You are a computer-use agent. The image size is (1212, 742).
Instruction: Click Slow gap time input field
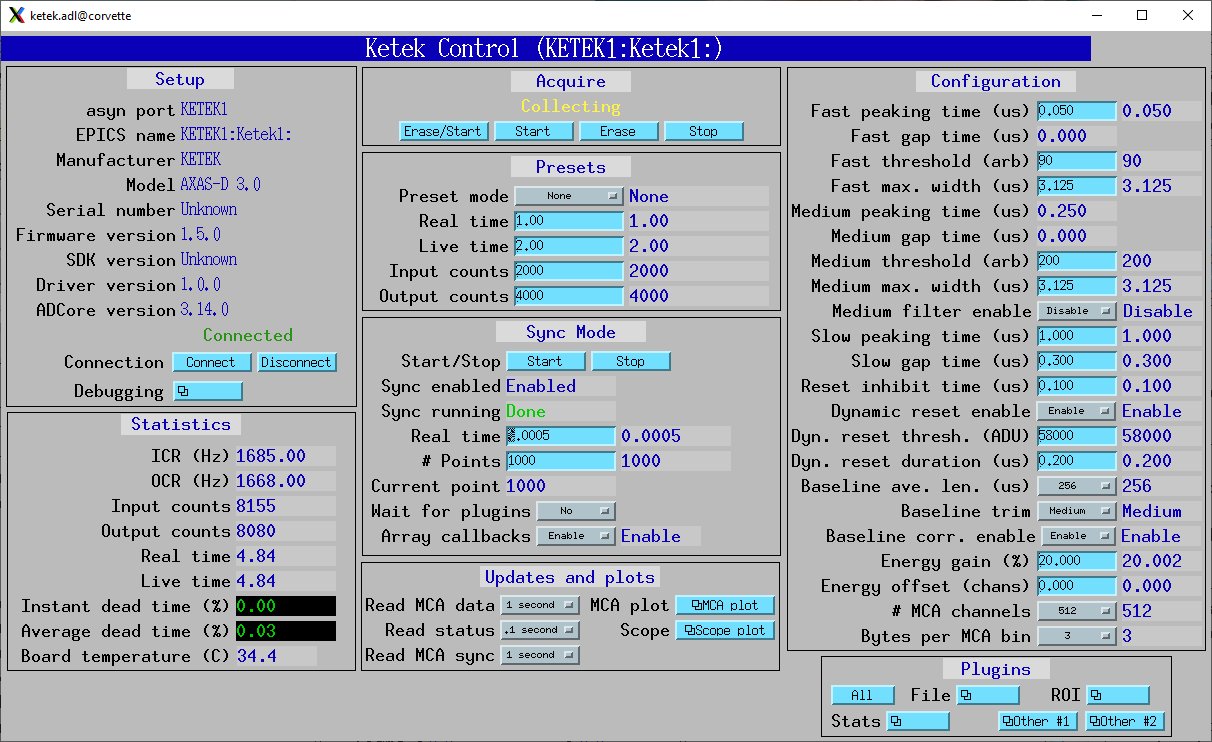tap(1076, 361)
